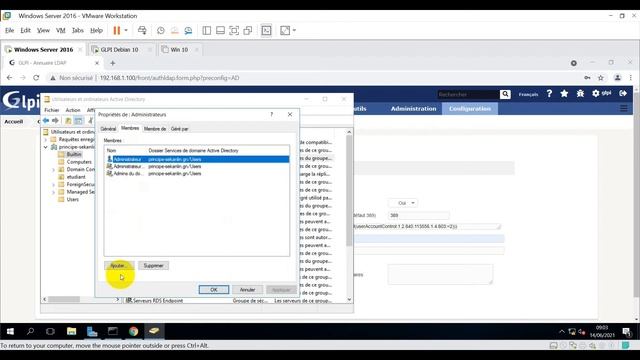Switch to the Général tab in properties
Screen dimensions: 640x360
(x=108, y=129)
